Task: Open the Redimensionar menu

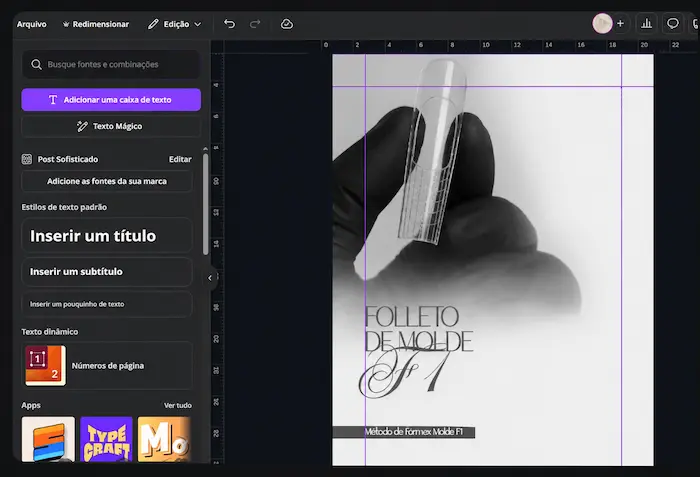Action: tap(96, 24)
